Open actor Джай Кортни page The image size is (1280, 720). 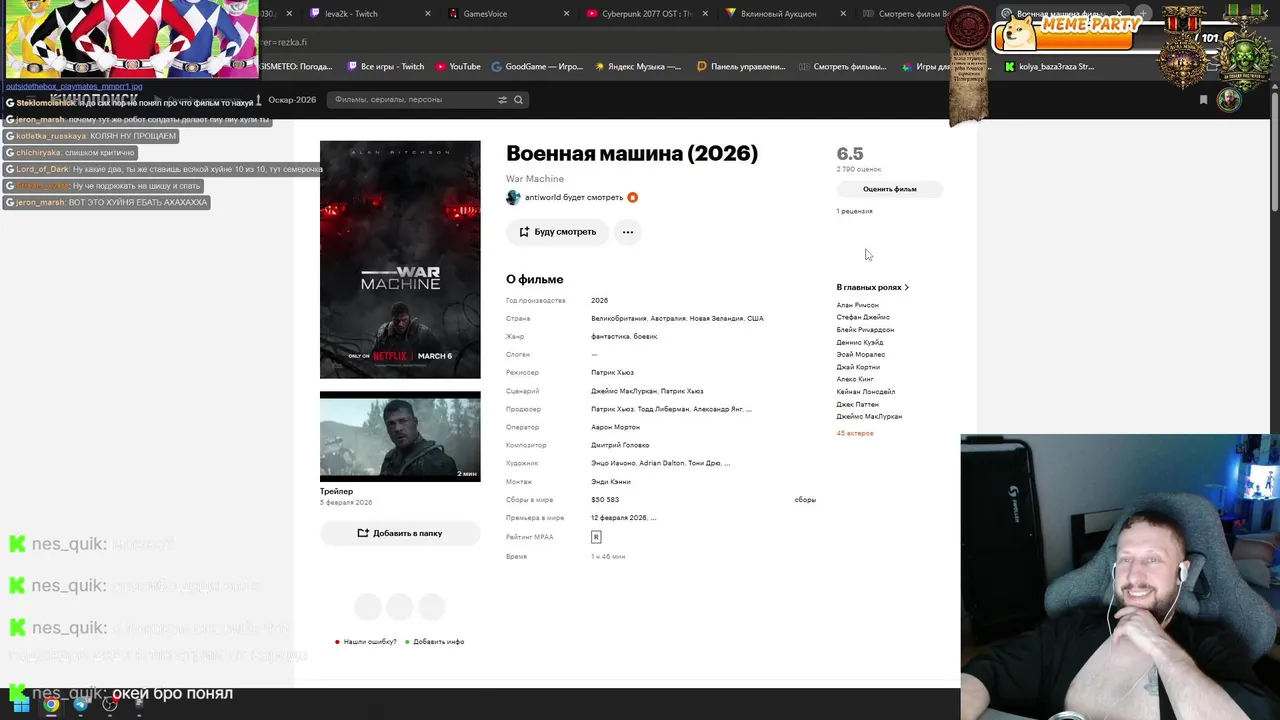[x=858, y=367]
